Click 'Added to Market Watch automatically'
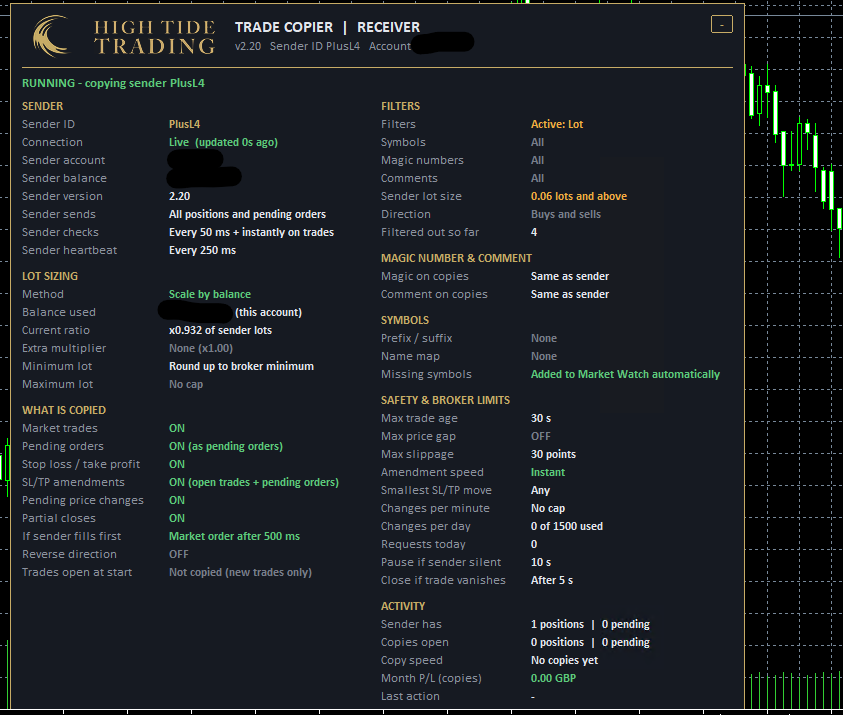 tap(625, 375)
